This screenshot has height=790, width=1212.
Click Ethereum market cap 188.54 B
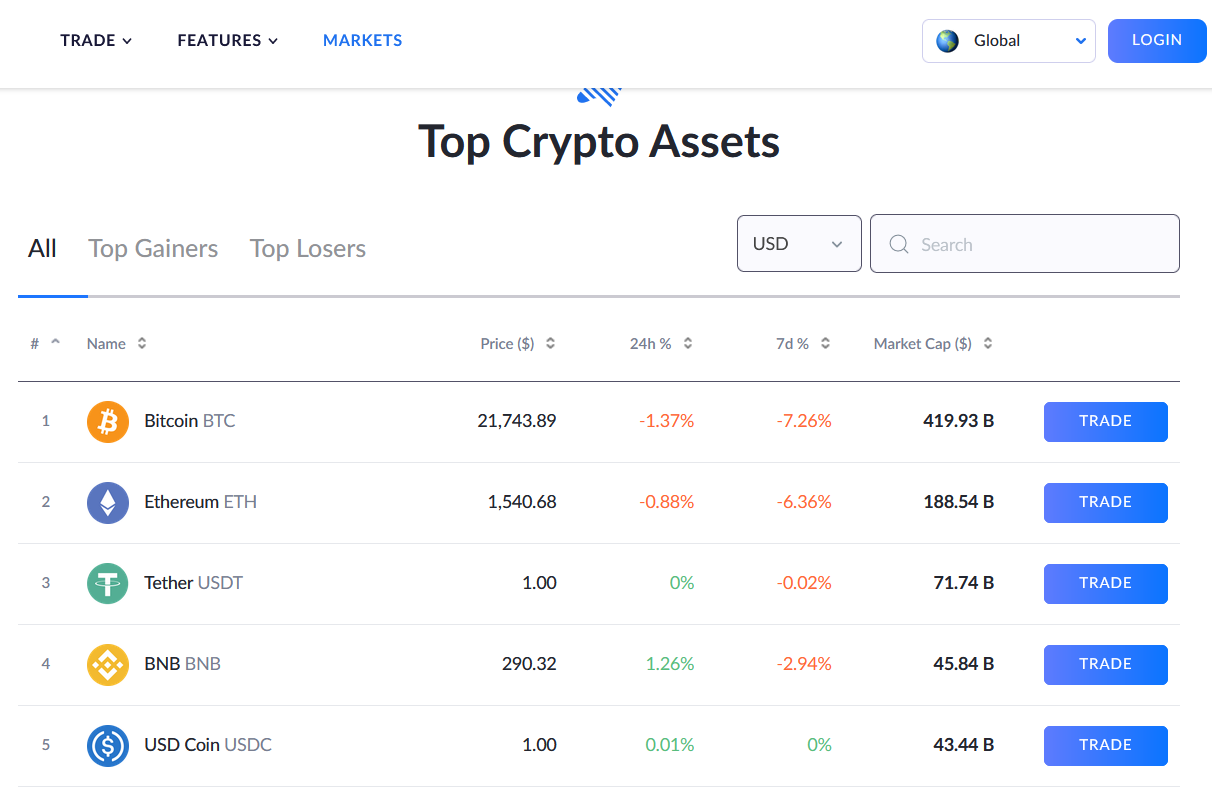[x=959, y=502]
